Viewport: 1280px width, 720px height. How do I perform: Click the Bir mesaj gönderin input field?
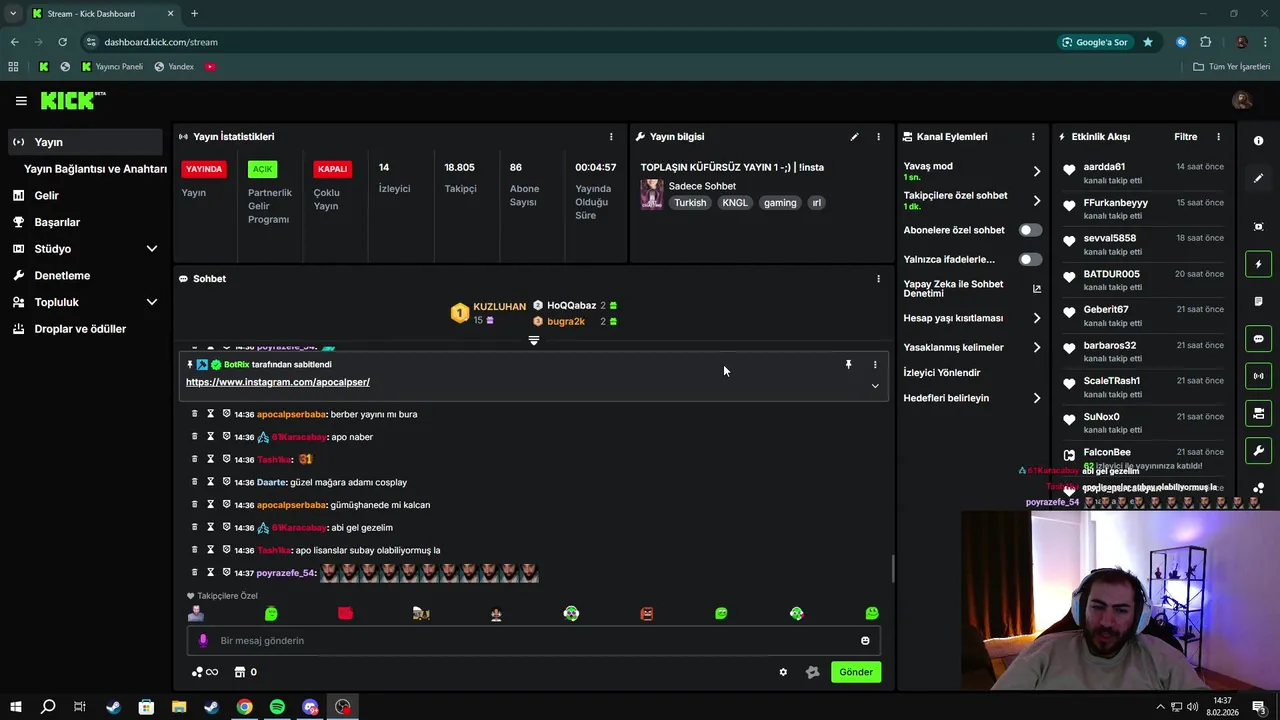[x=535, y=641]
